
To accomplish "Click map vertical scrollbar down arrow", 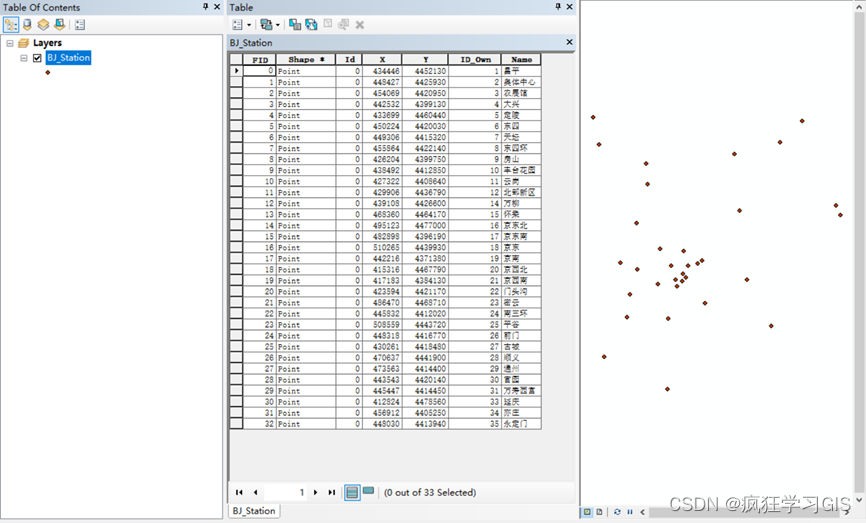I will tap(859, 499).
